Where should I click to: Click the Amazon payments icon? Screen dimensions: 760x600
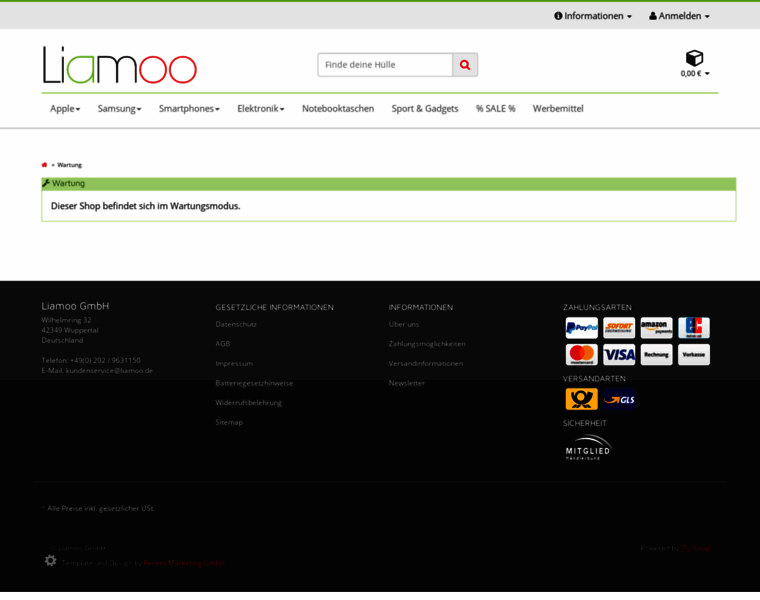click(x=656, y=328)
